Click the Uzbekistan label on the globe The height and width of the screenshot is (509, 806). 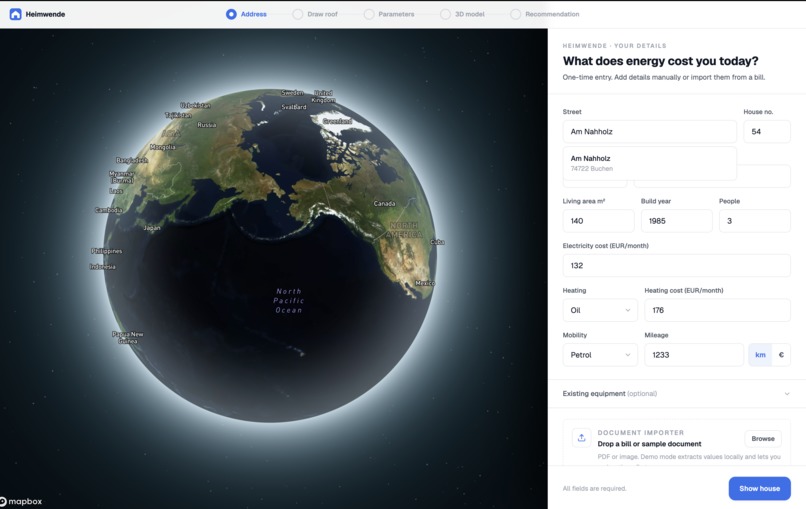pos(195,105)
